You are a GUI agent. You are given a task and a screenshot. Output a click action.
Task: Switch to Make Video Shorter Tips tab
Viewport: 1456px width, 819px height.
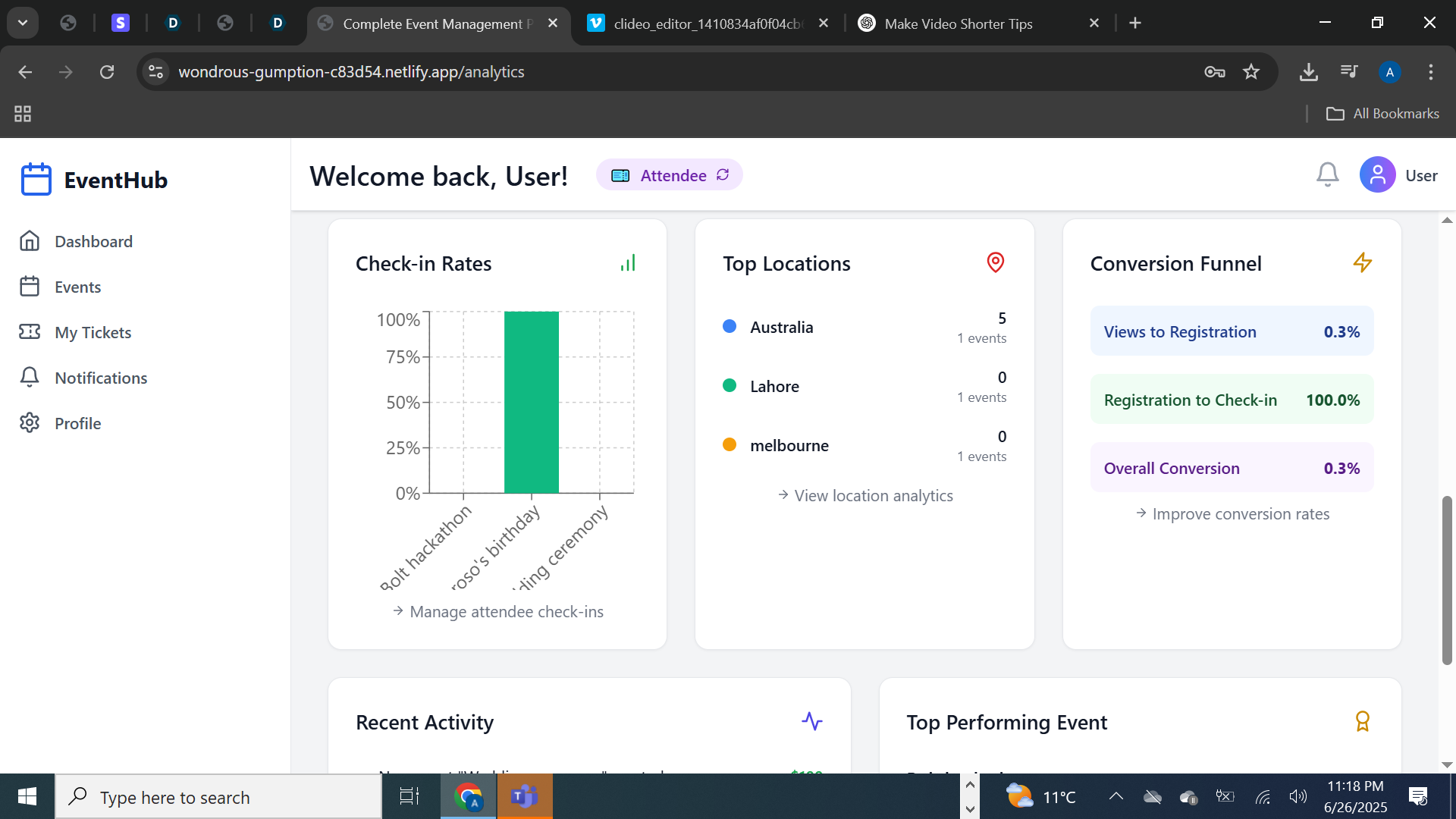pyautogui.click(x=958, y=24)
